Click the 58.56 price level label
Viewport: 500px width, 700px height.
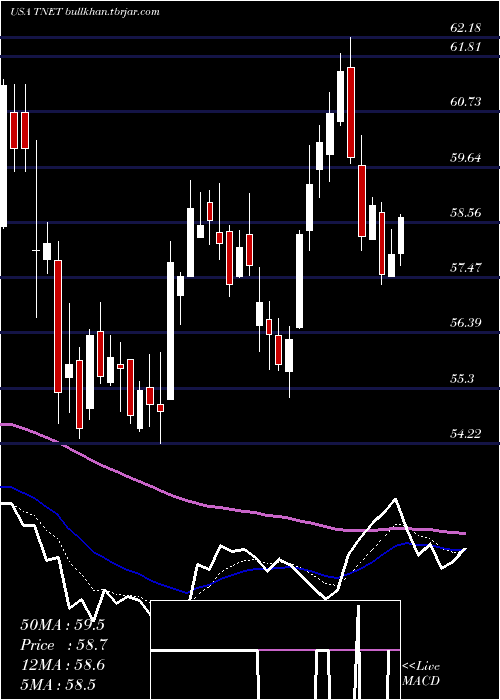[x=465, y=212]
